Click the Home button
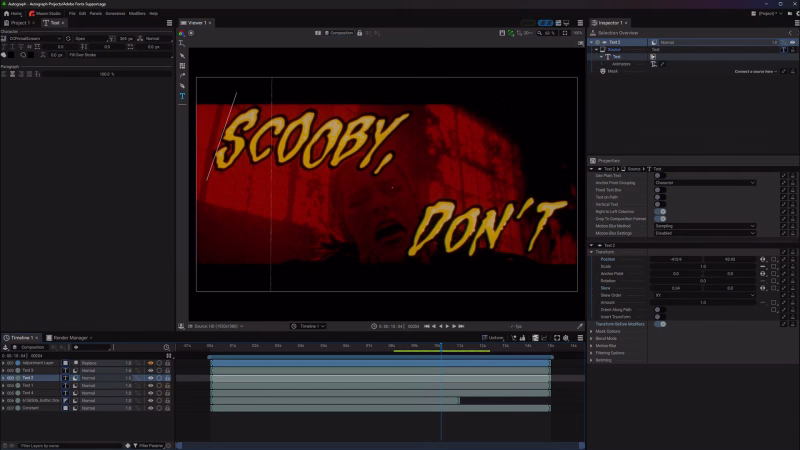The width and height of the screenshot is (800, 450). click(13, 14)
